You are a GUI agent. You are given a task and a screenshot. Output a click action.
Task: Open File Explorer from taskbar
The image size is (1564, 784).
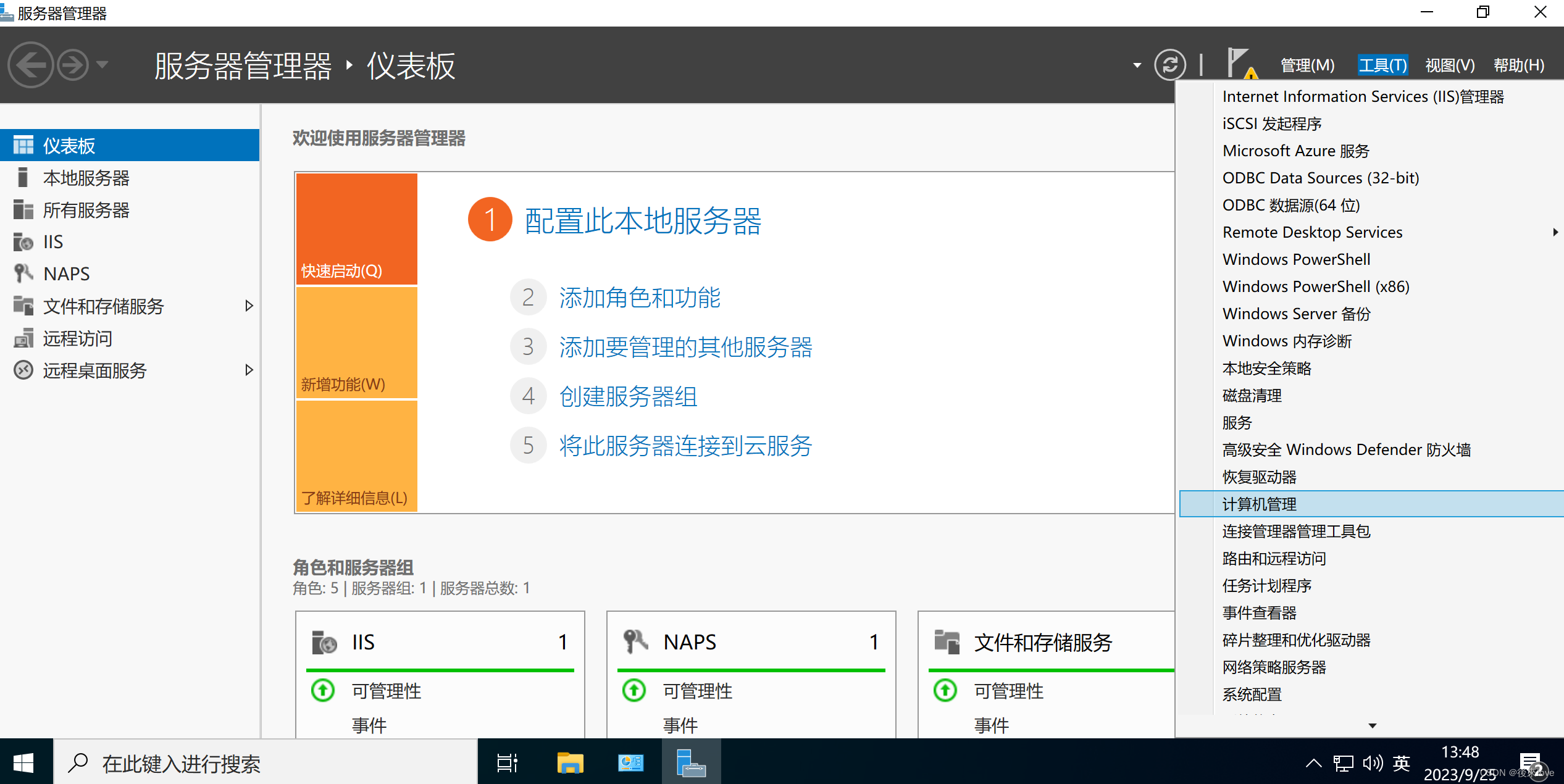569,764
